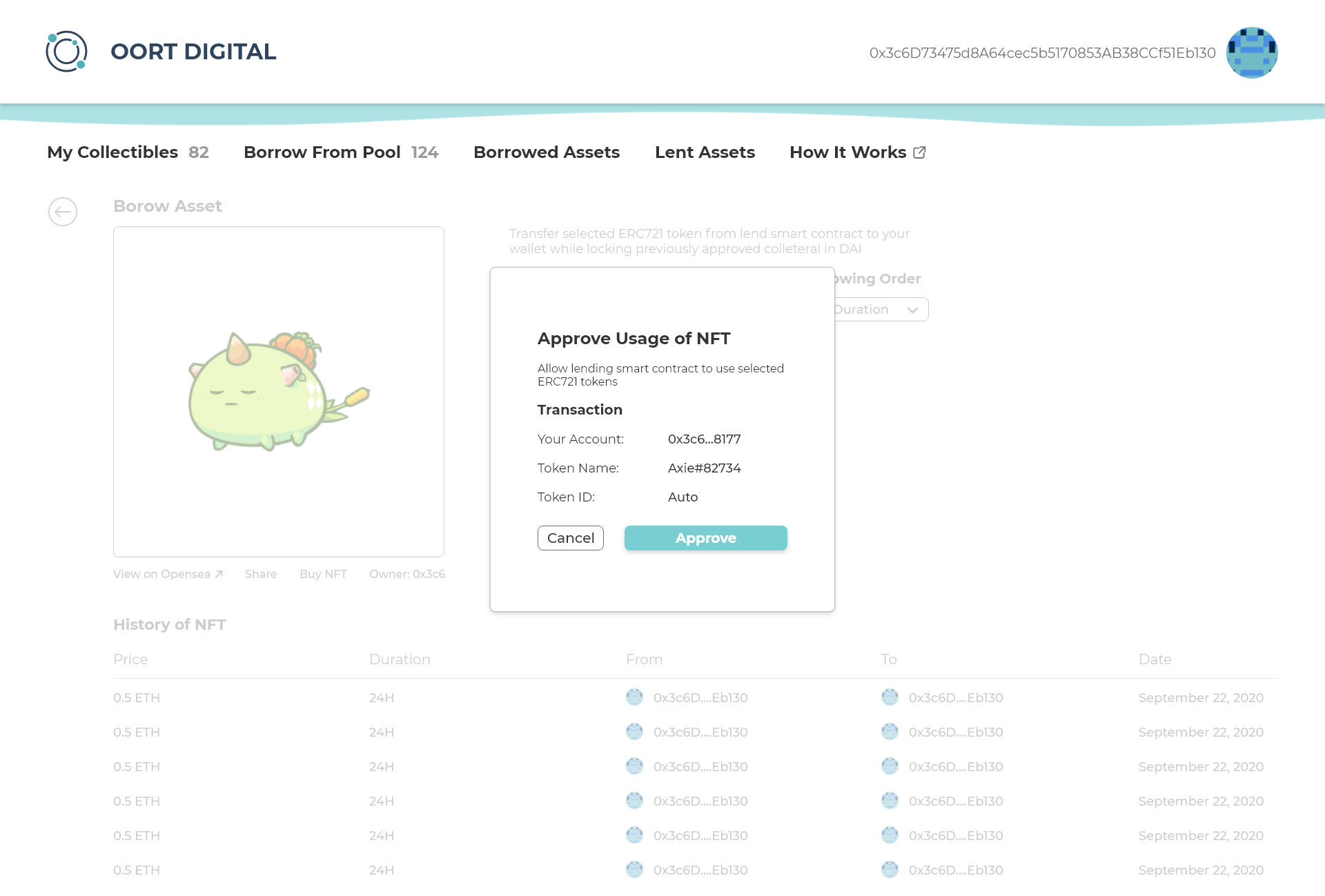Select token name Axie#82734
This screenshot has width=1325, height=896.
[704, 468]
